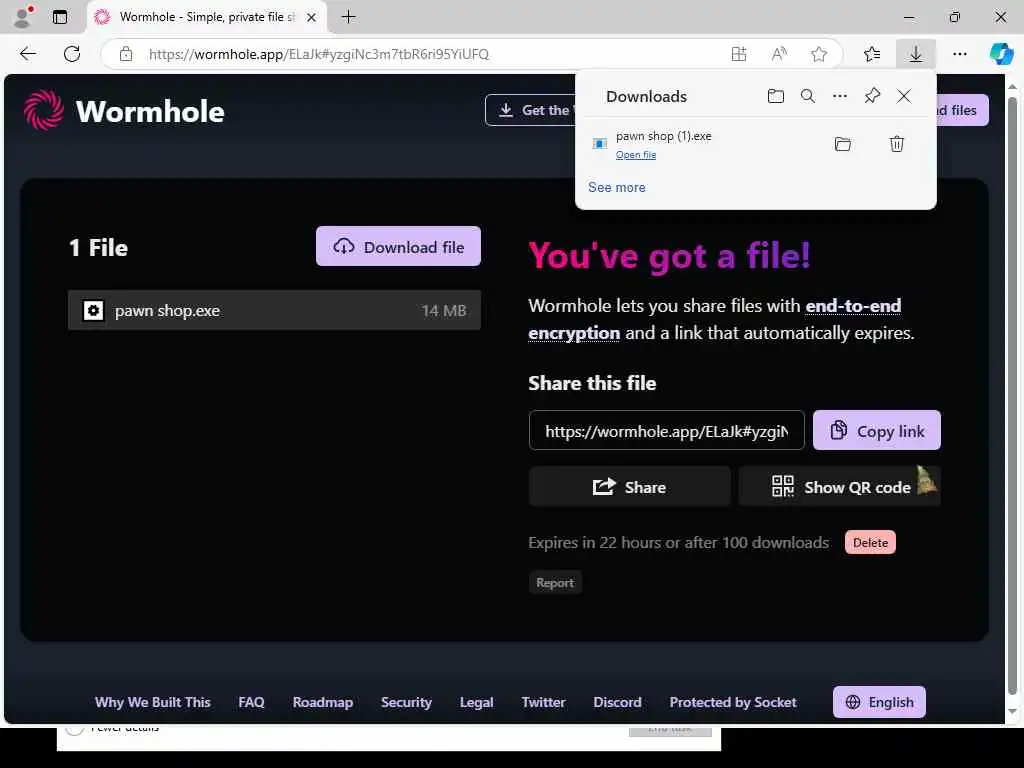
Task: Click the browser Back arrow
Action: tap(27, 54)
